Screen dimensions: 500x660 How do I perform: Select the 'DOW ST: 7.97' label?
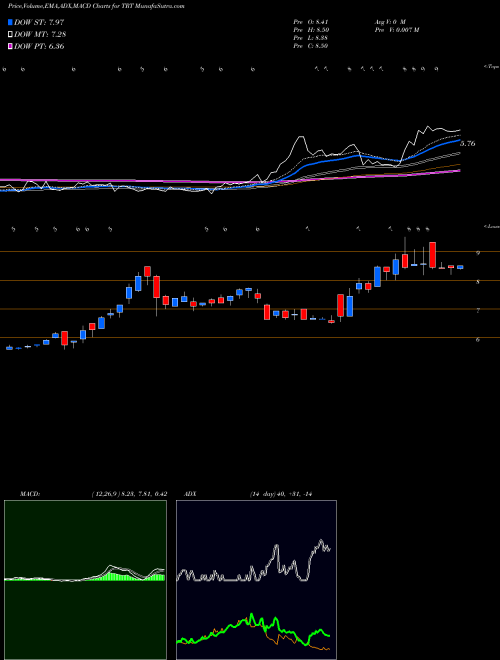(39, 22)
